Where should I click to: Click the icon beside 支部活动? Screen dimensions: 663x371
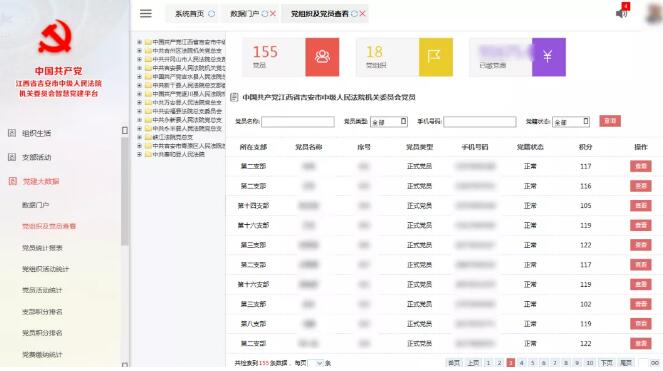pyautogui.click(x=12, y=157)
